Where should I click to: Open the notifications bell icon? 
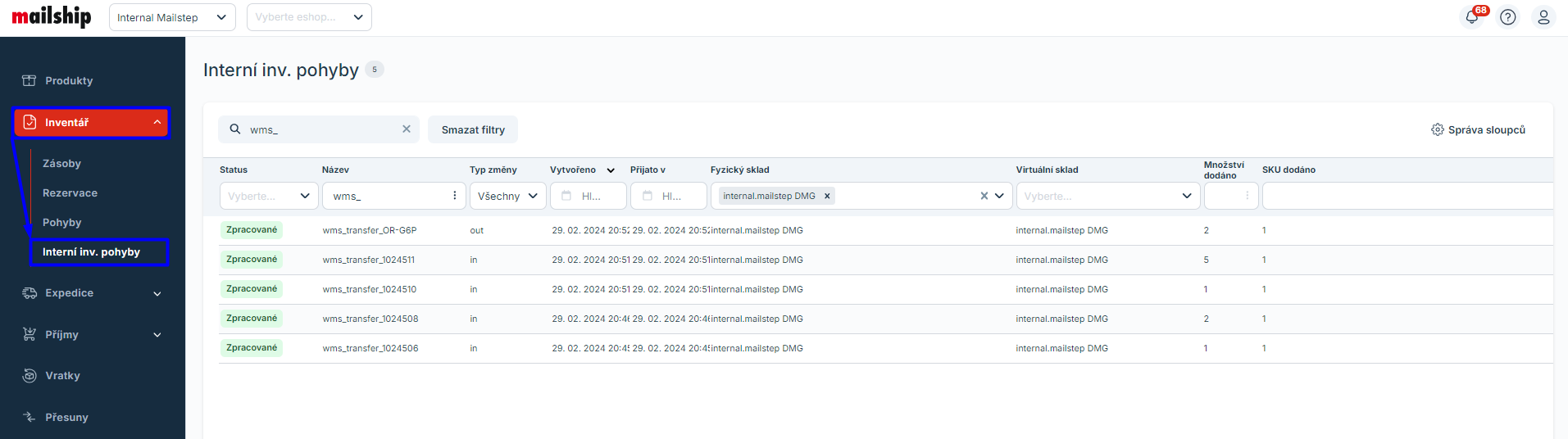point(1472,17)
